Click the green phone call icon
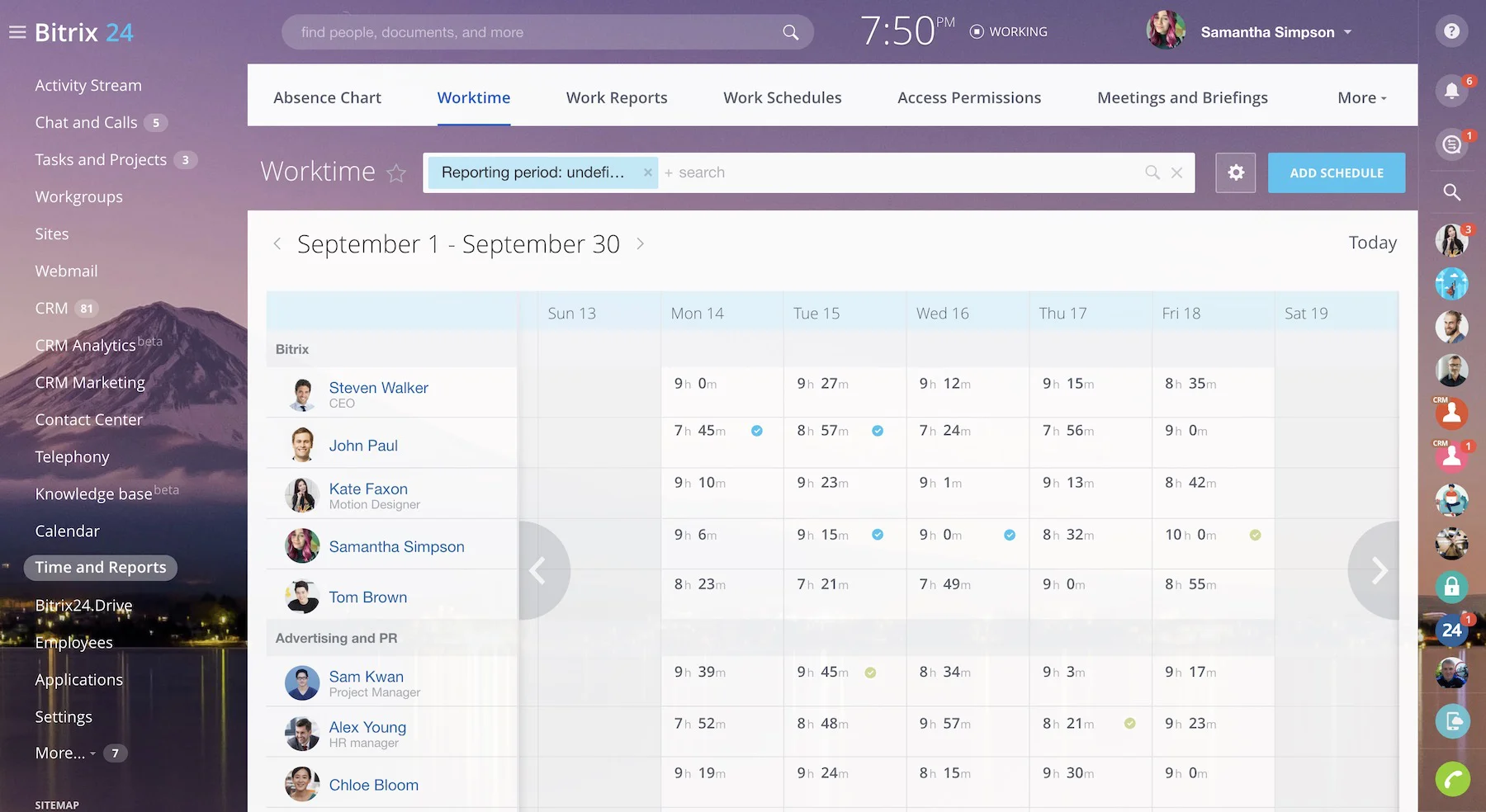 1452,779
